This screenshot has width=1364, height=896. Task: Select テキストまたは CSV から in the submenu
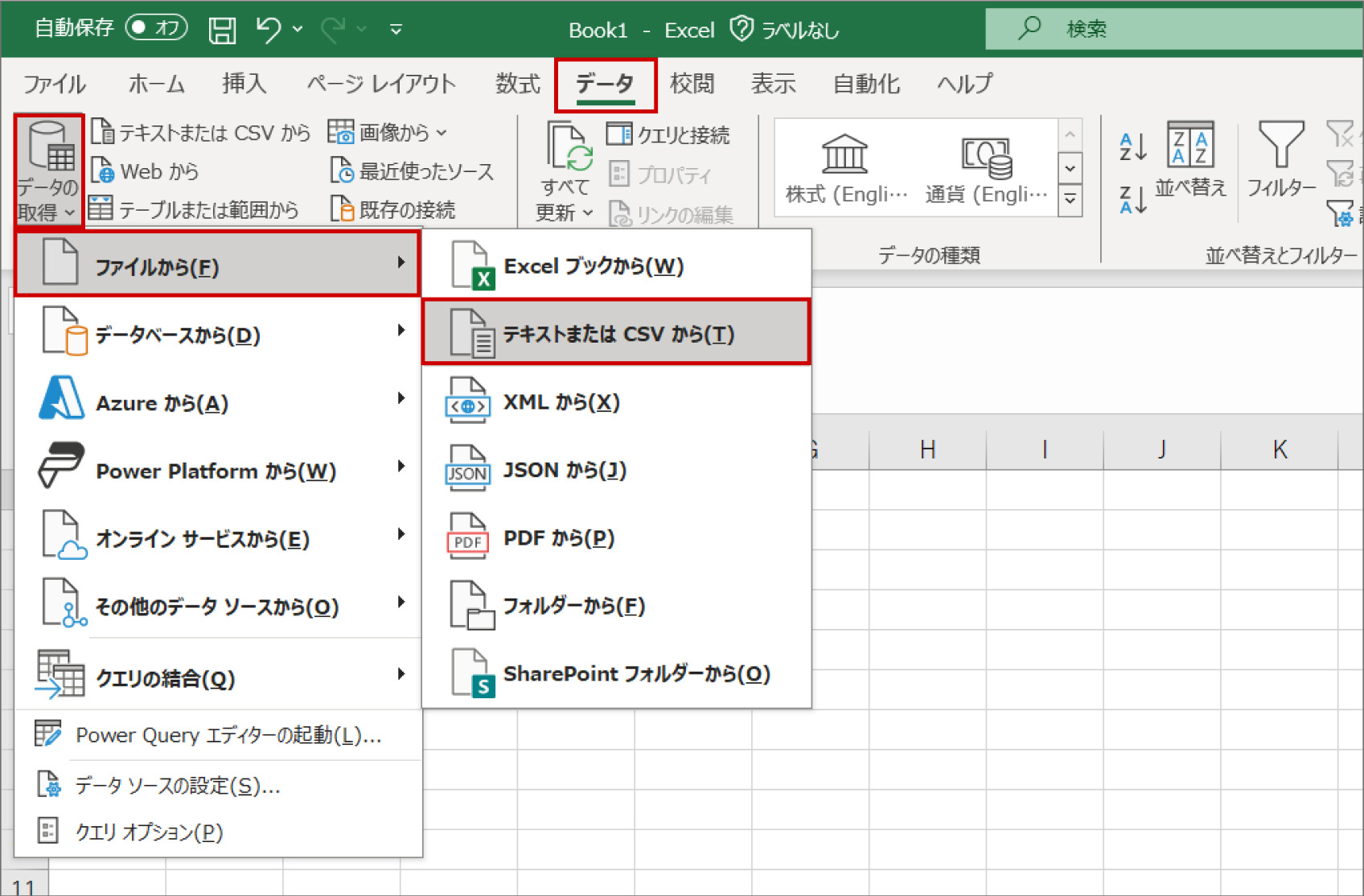coord(616,333)
